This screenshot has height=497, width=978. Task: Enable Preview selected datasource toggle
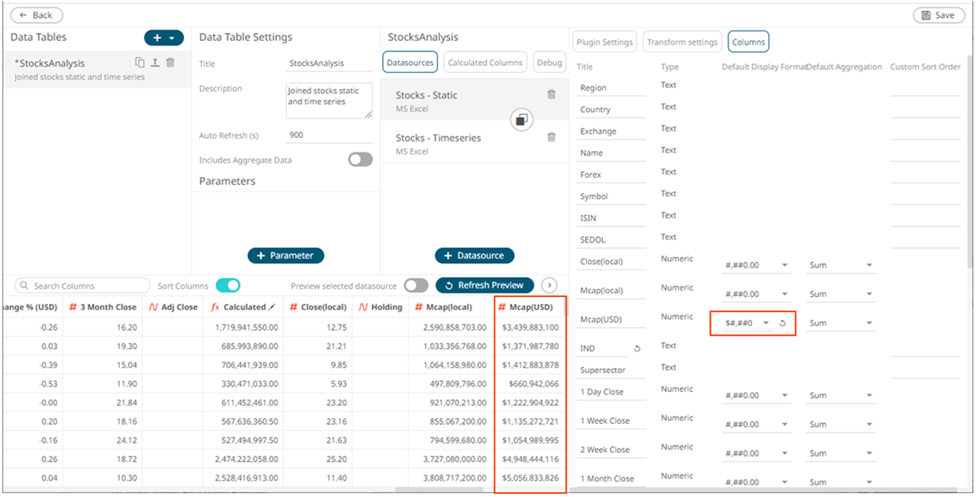tap(416, 285)
